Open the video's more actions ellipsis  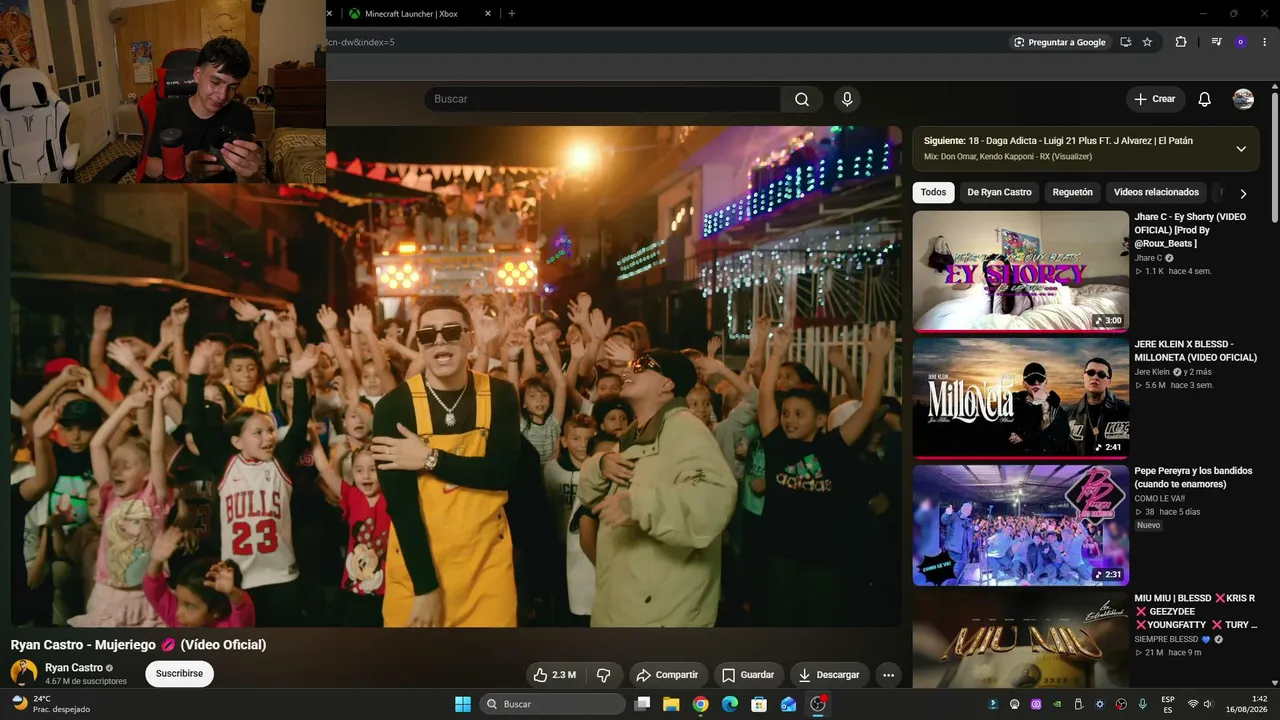coord(888,675)
